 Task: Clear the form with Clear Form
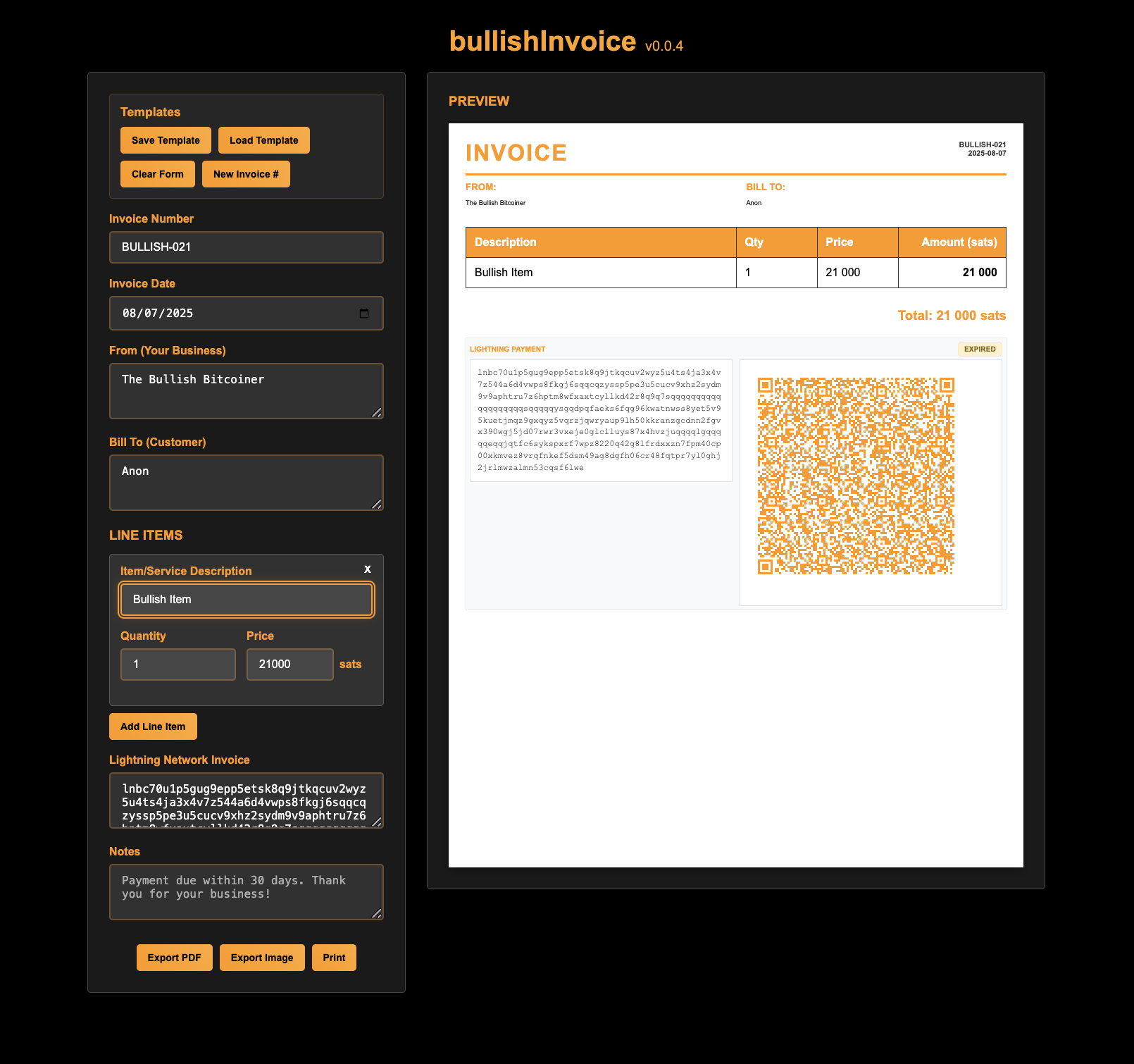(x=158, y=174)
